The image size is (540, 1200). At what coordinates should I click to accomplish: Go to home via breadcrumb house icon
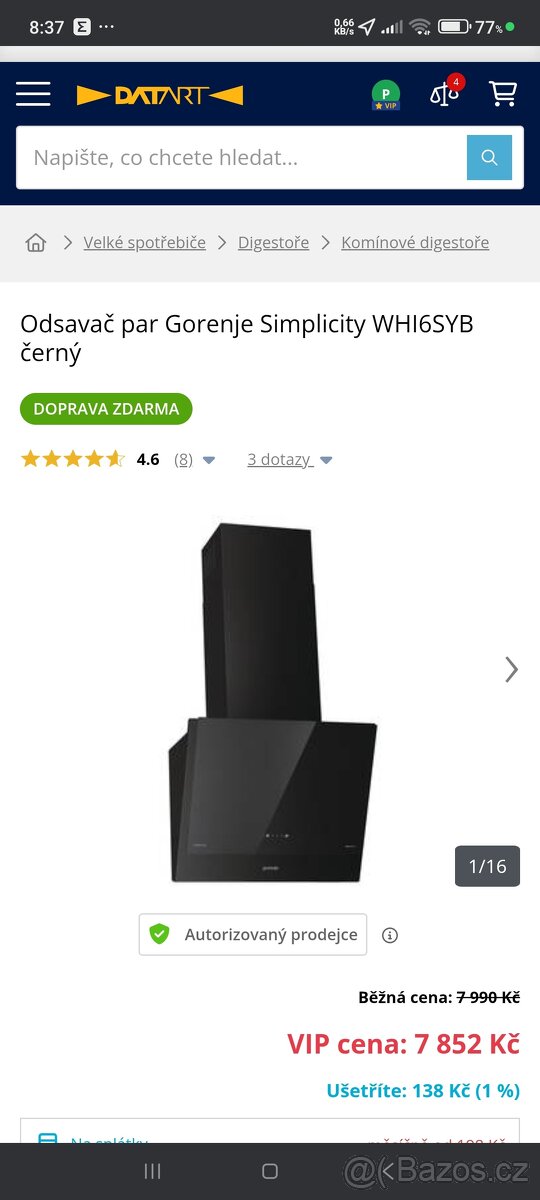pyautogui.click(x=36, y=242)
